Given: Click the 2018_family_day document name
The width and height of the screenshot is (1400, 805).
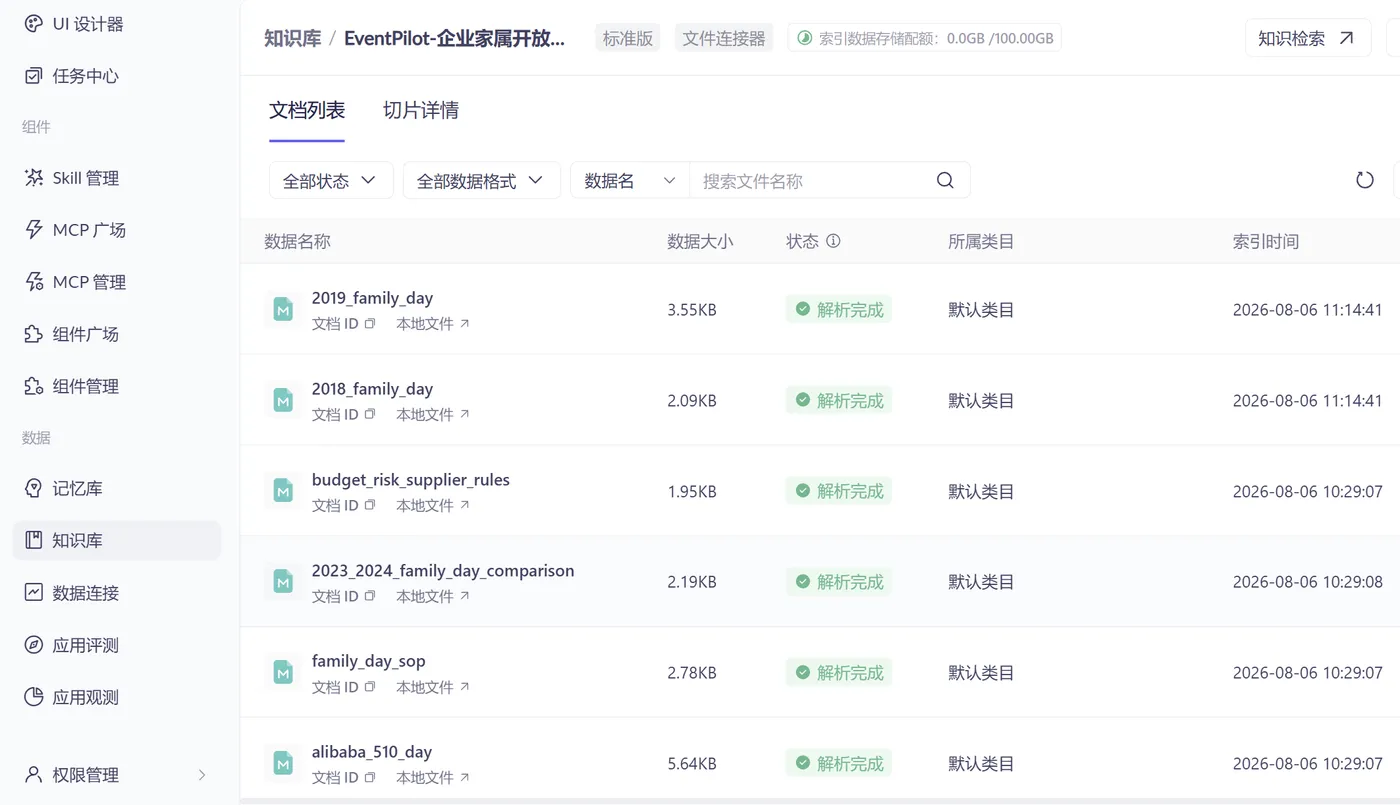Looking at the screenshot, I should [372, 389].
